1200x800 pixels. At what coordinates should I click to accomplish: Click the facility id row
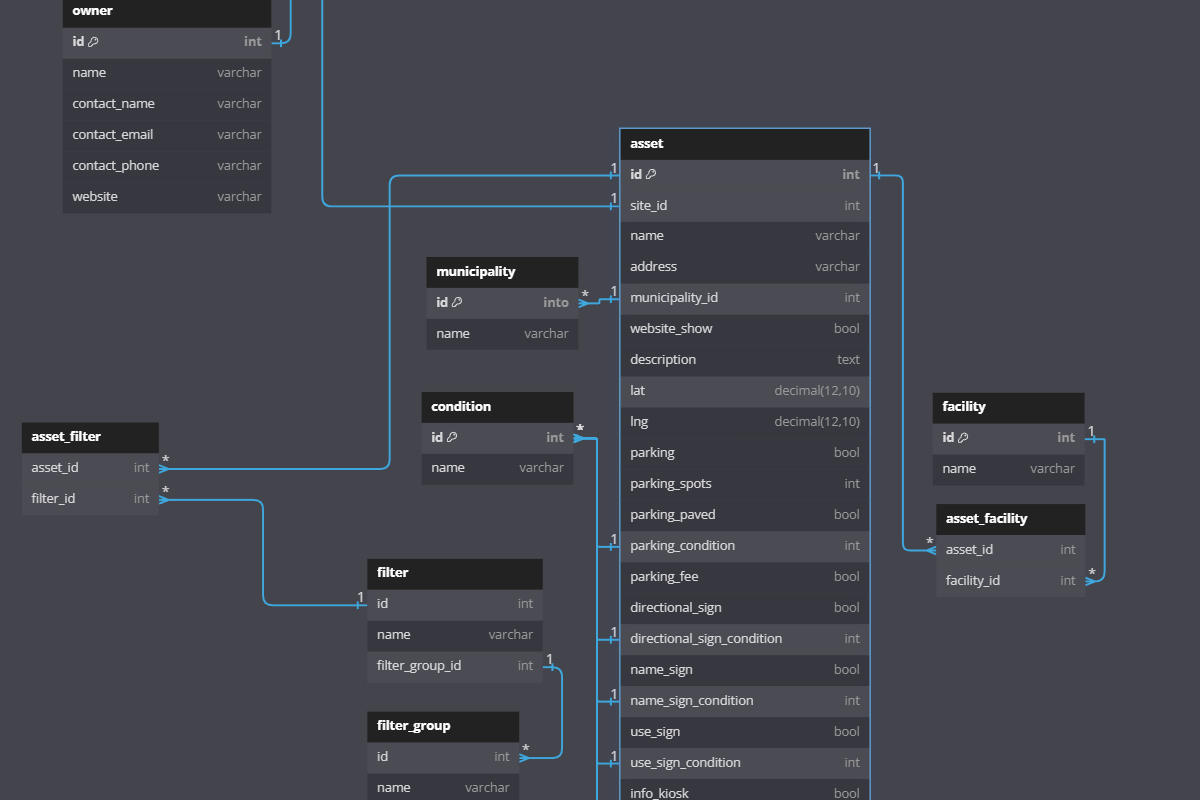1008,438
